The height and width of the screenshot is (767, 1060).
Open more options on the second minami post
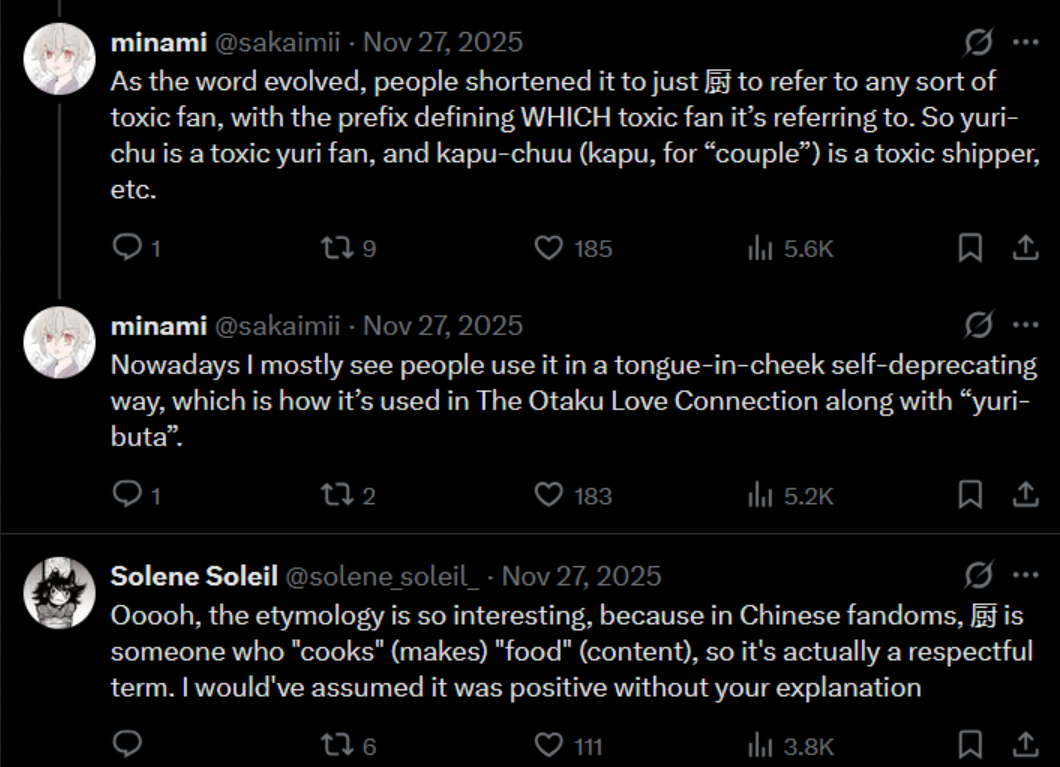(1025, 326)
